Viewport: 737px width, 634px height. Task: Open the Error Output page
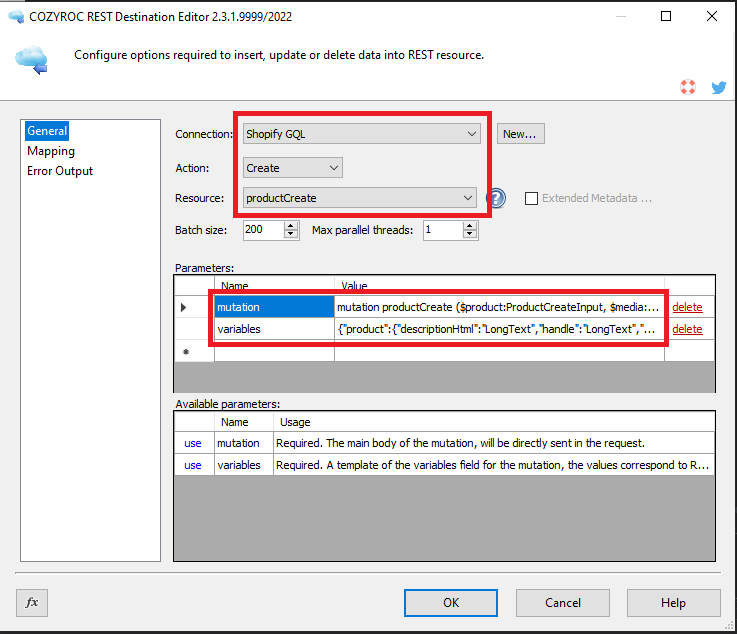click(60, 171)
